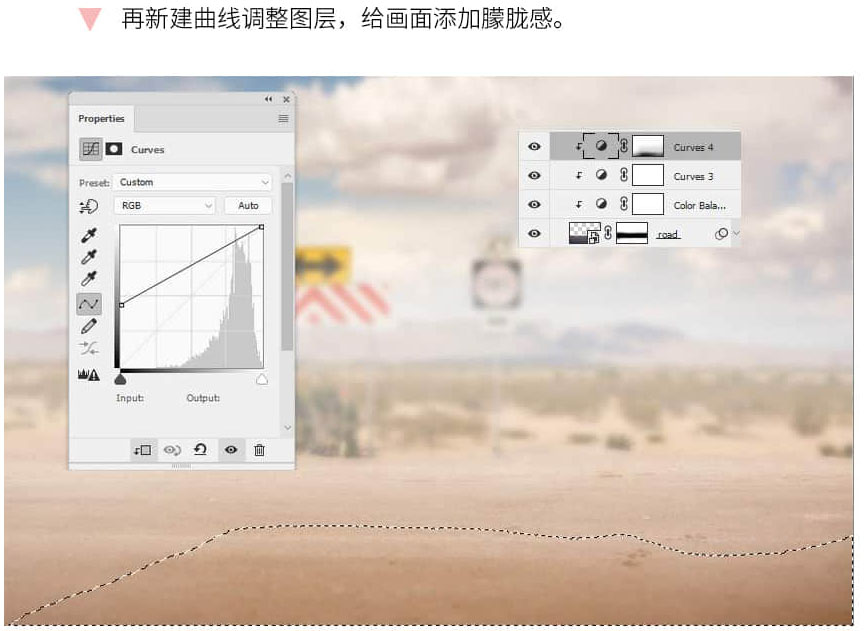Pick the white point eyedropper
Viewport: 868px width, 631px height.
89,278
